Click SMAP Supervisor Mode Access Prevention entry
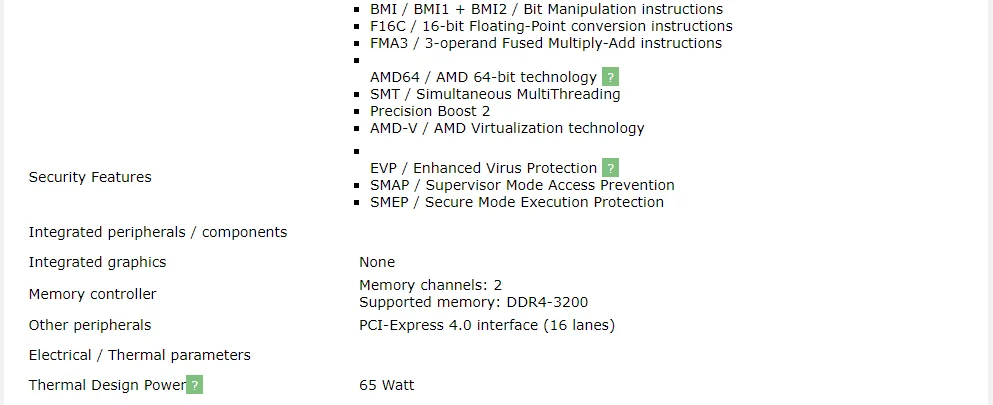This screenshot has width=993, height=405. [522, 185]
